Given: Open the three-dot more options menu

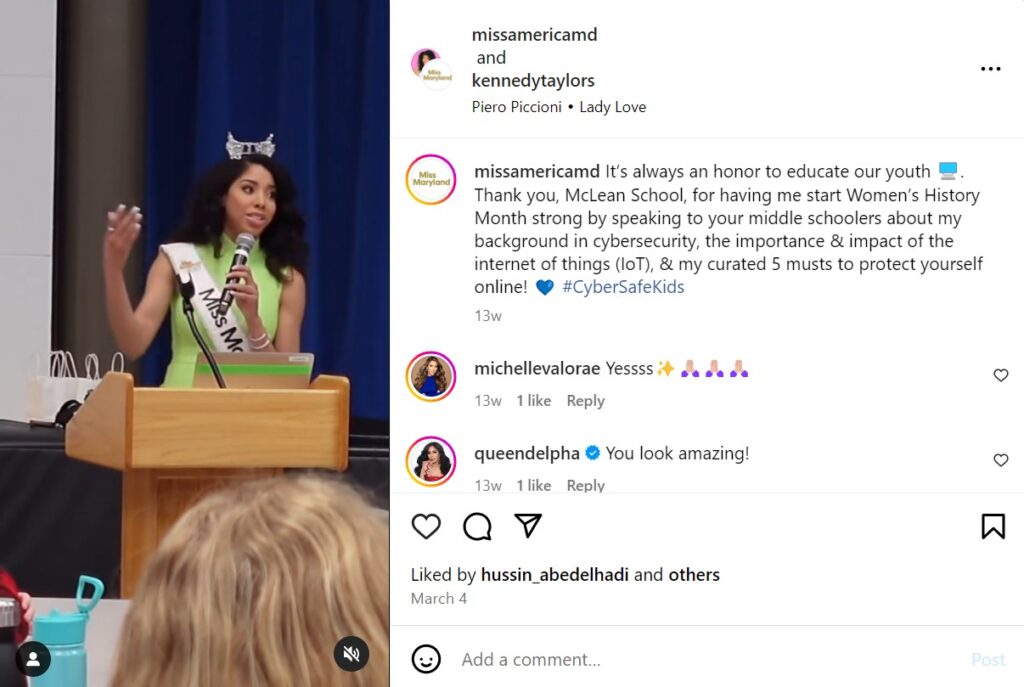Looking at the screenshot, I should pos(990,69).
